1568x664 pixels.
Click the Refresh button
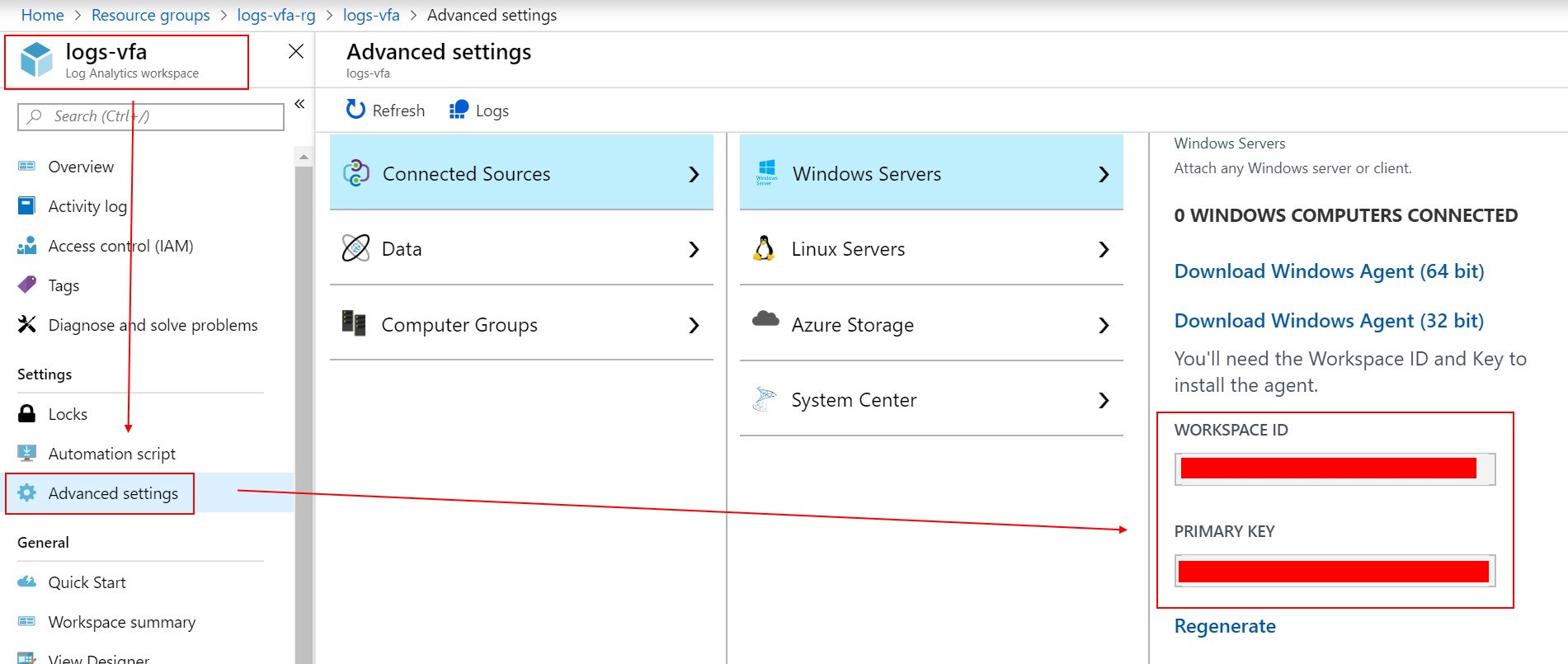click(385, 111)
